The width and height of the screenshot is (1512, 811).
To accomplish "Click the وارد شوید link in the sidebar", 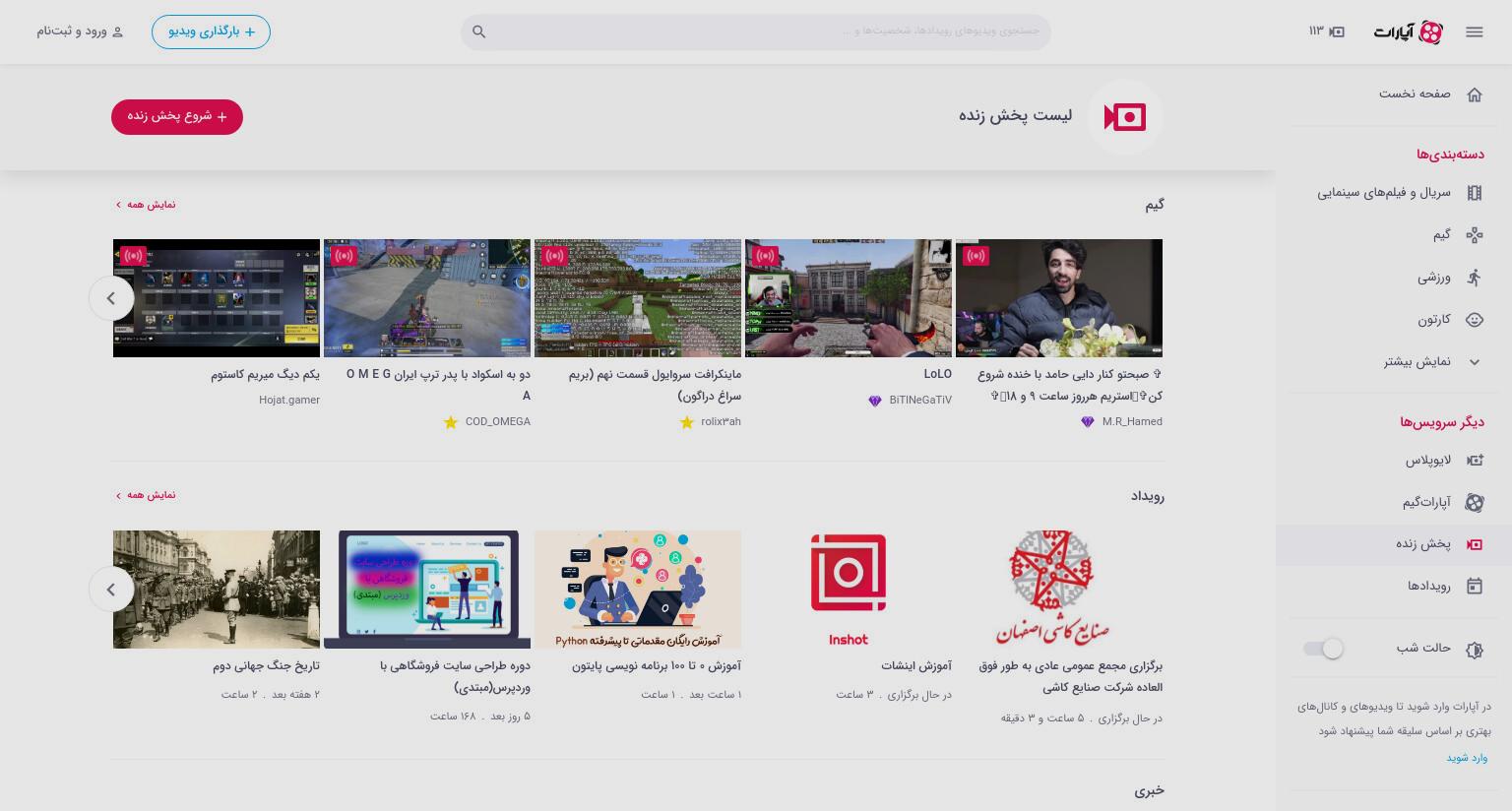I will (x=1467, y=758).
